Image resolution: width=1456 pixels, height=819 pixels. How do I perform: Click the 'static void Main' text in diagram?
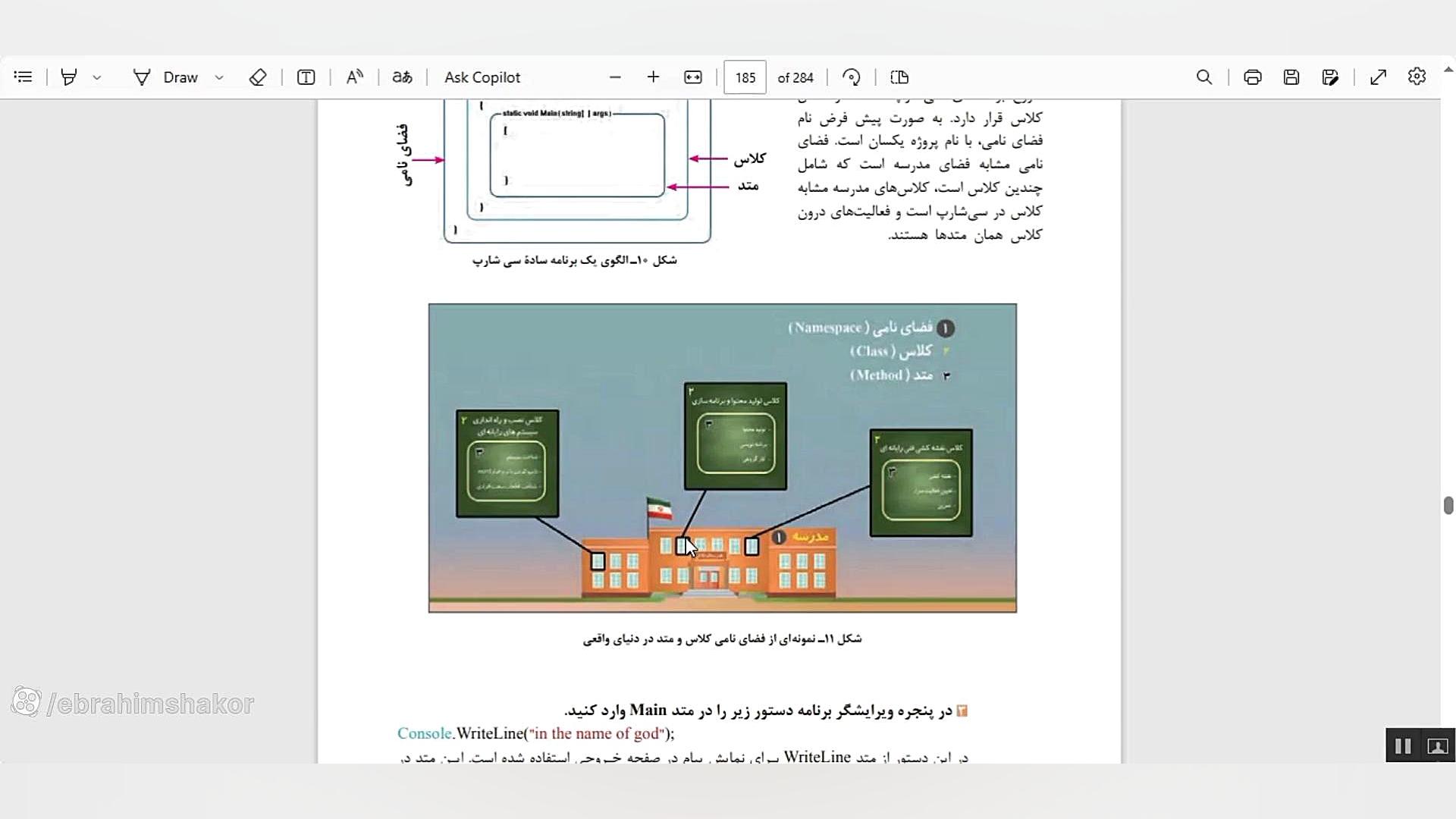click(557, 113)
